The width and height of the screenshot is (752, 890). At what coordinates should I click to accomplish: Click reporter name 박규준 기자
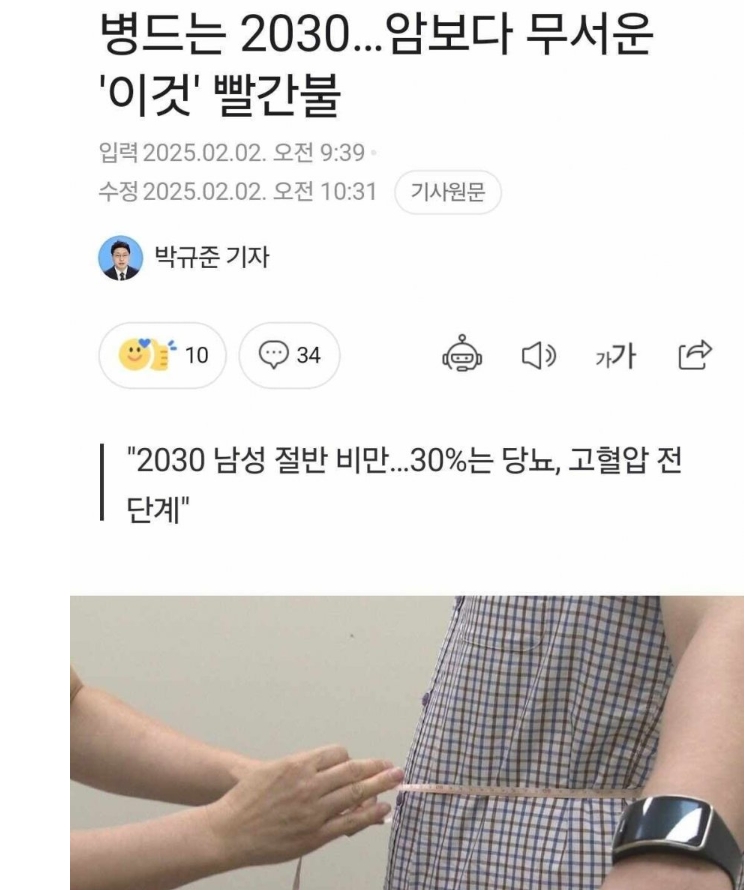point(212,257)
